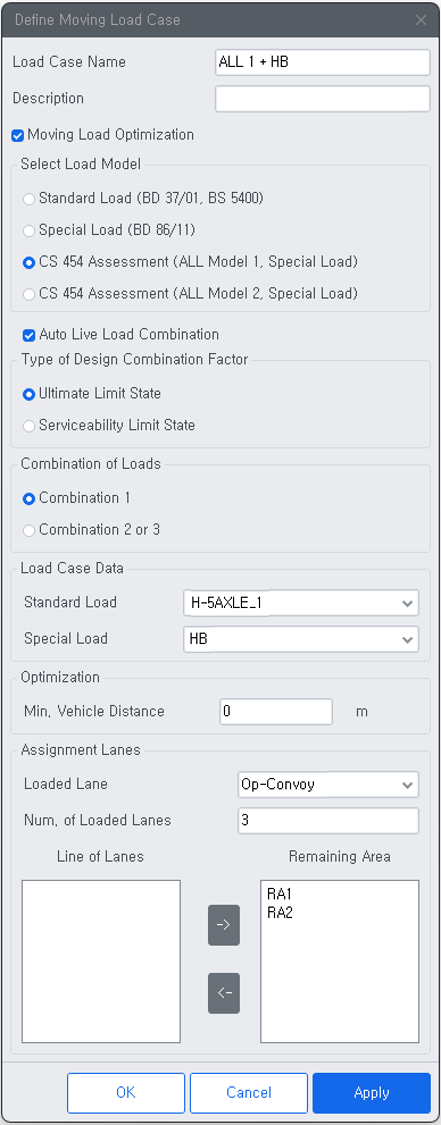Disable Auto Live Load Combination checkbox
This screenshot has height=1125, width=441.
click(29, 334)
